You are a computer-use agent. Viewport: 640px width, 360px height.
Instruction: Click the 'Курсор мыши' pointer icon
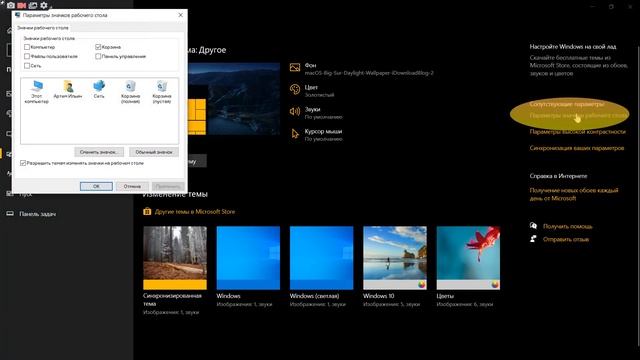pos(295,133)
